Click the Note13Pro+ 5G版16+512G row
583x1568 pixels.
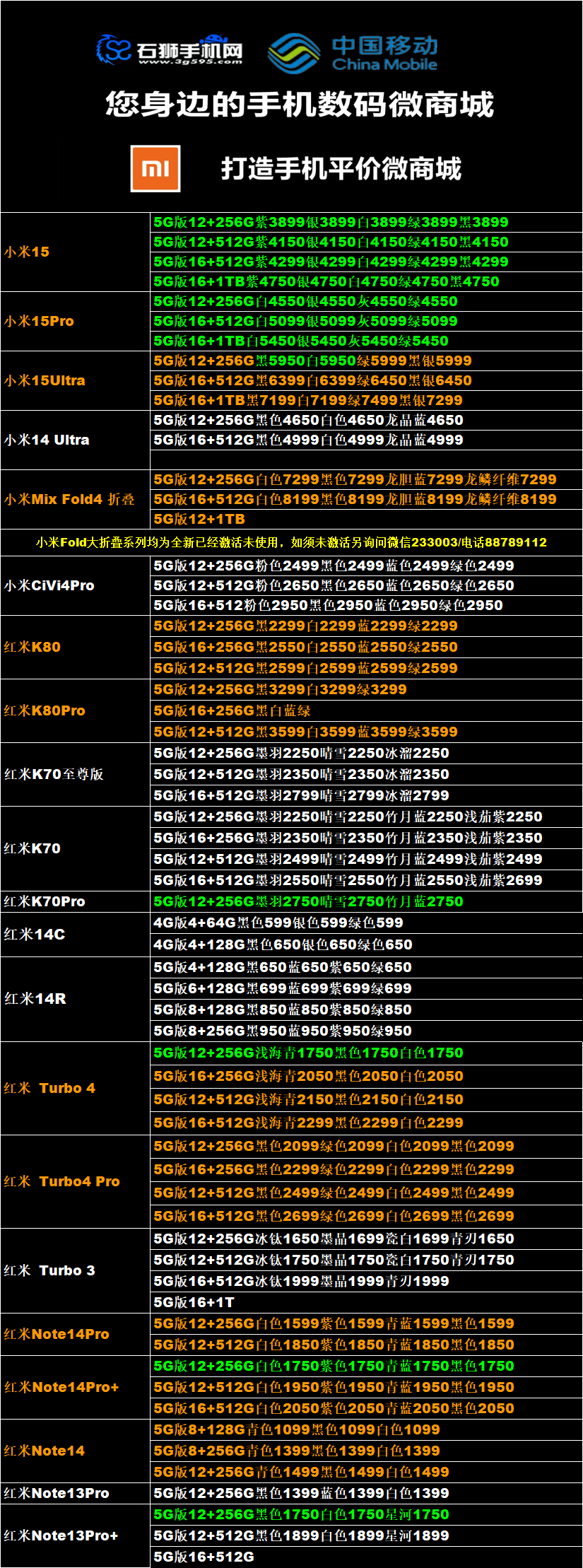pos(366,1557)
